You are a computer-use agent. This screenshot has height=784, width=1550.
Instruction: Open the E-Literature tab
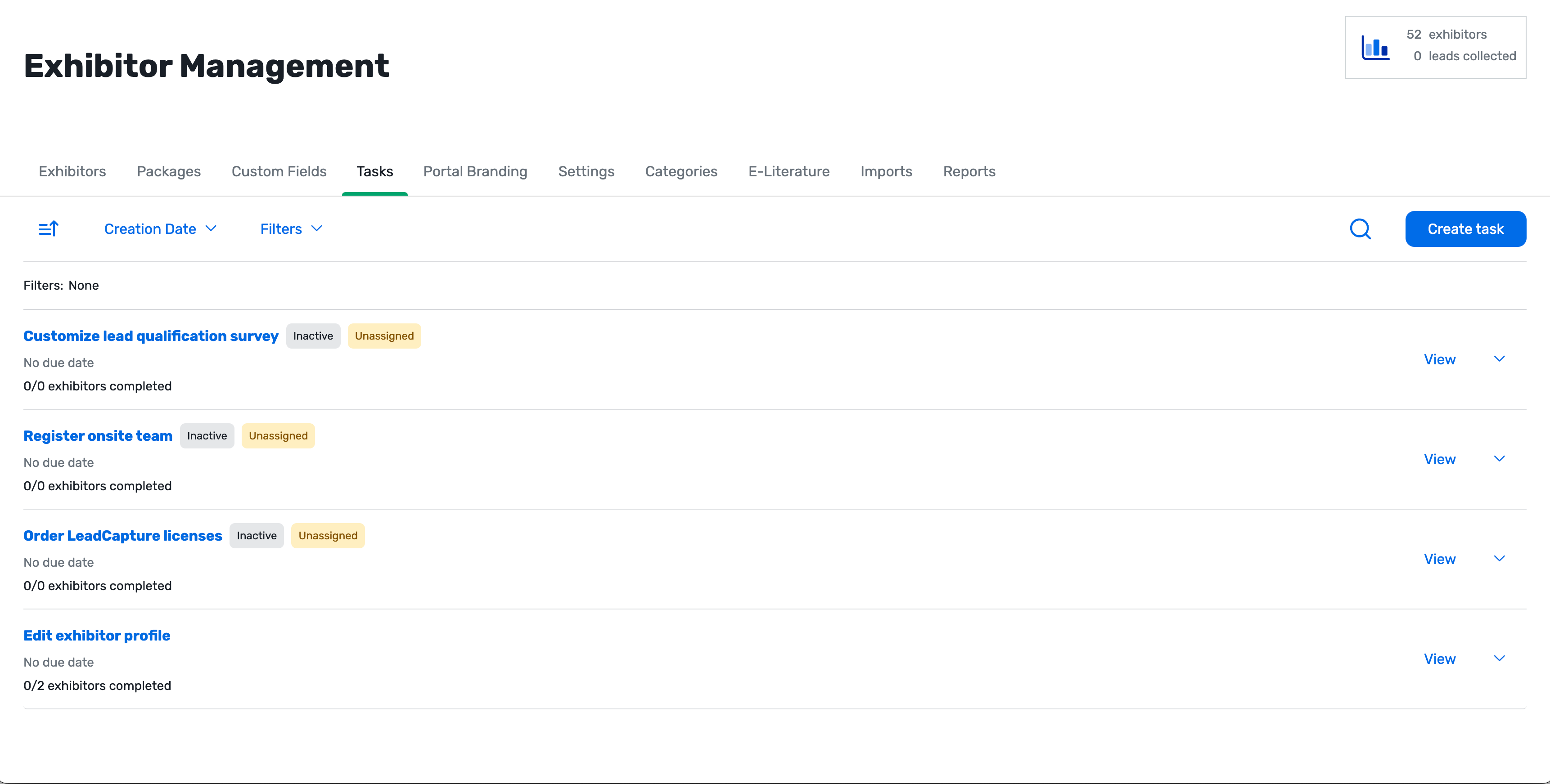pos(789,171)
